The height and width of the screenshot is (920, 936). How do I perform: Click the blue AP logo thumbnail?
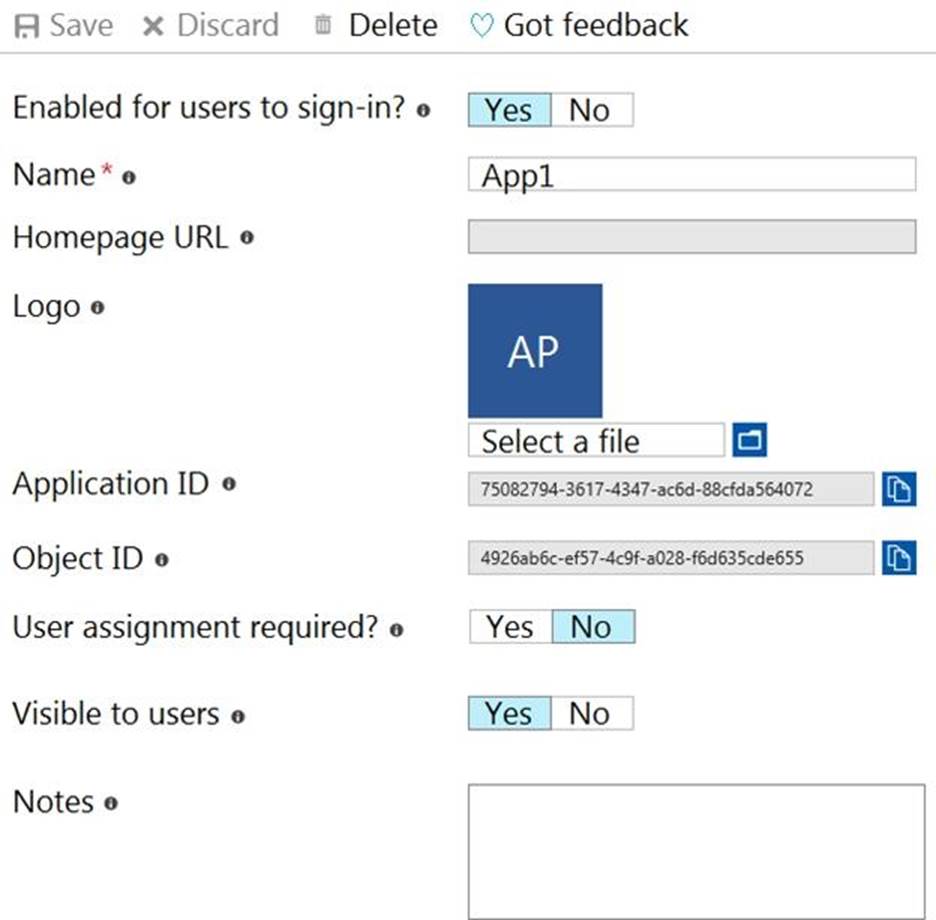(x=535, y=351)
